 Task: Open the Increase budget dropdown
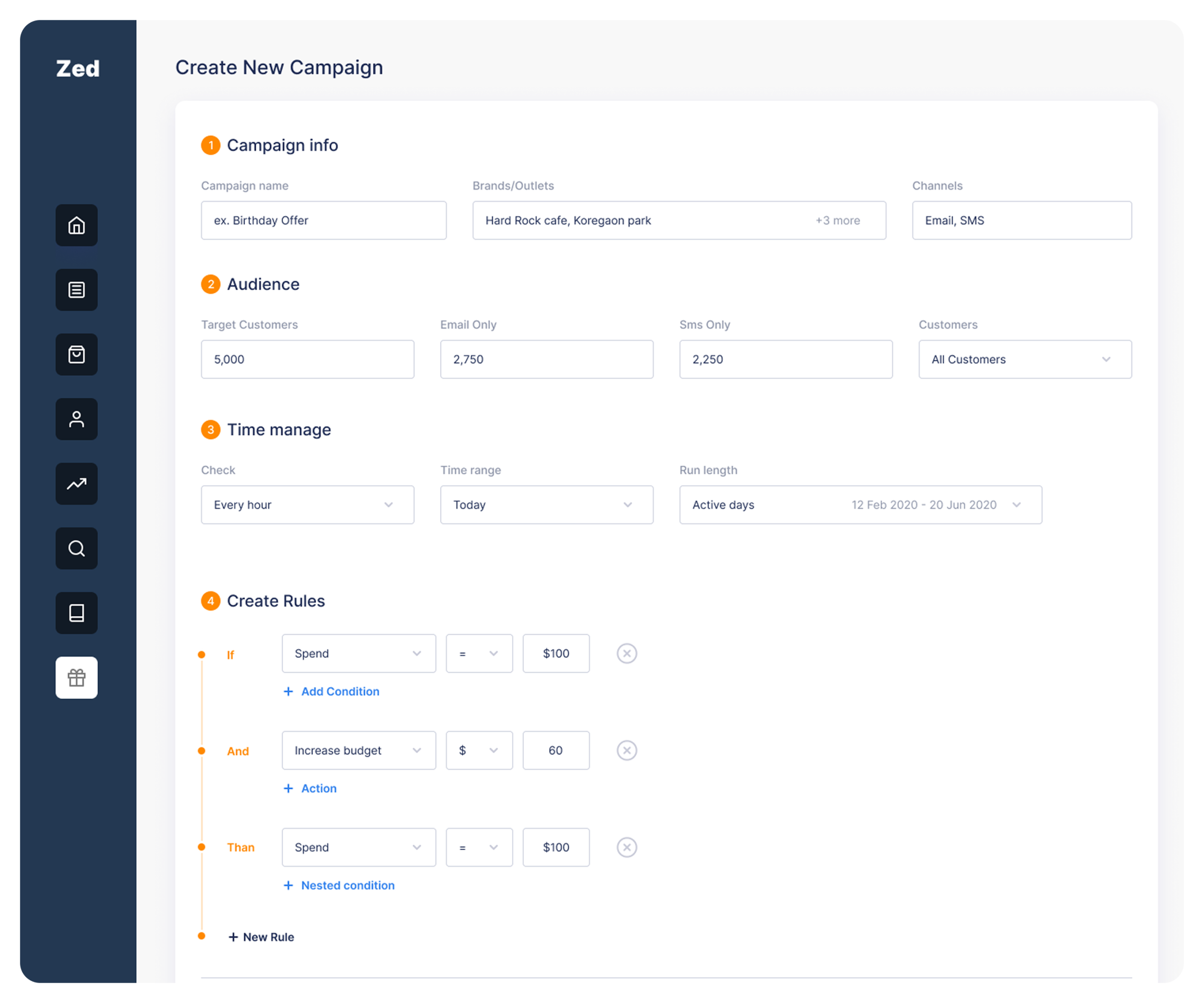pyautogui.click(x=359, y=751)
